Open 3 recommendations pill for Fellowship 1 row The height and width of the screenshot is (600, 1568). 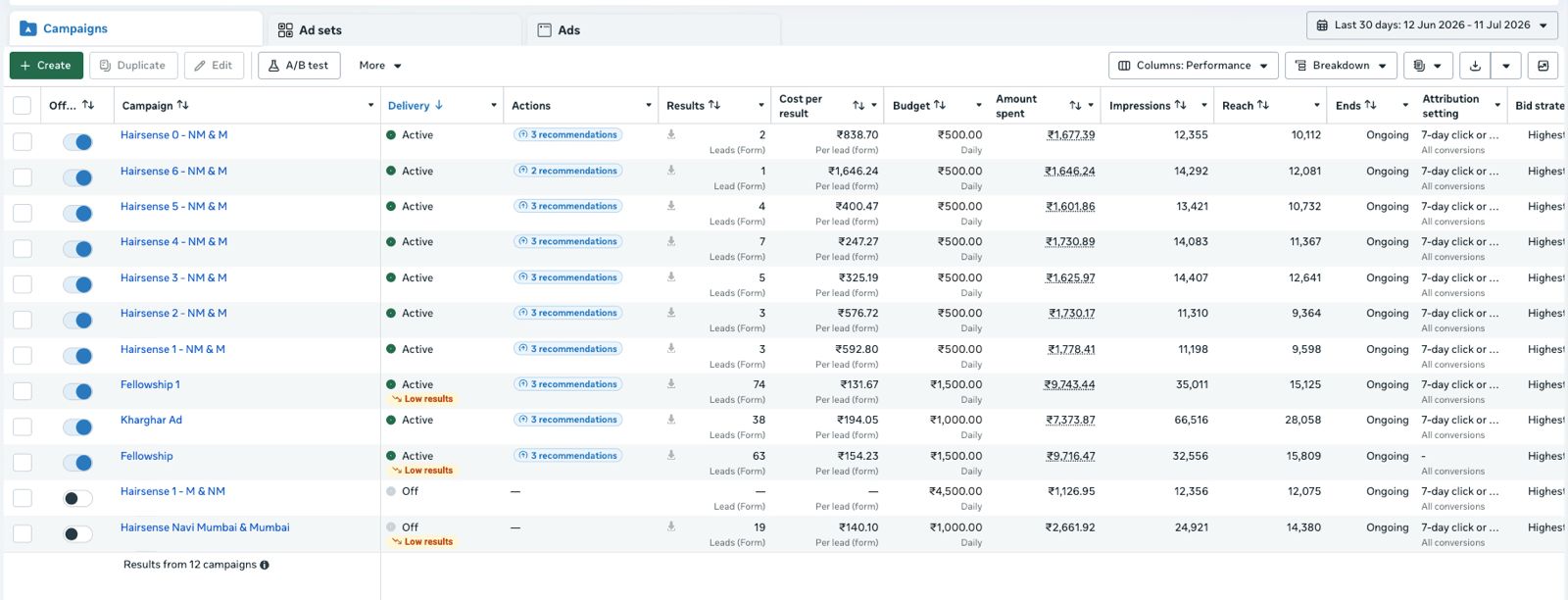click(x=567, y=384)
